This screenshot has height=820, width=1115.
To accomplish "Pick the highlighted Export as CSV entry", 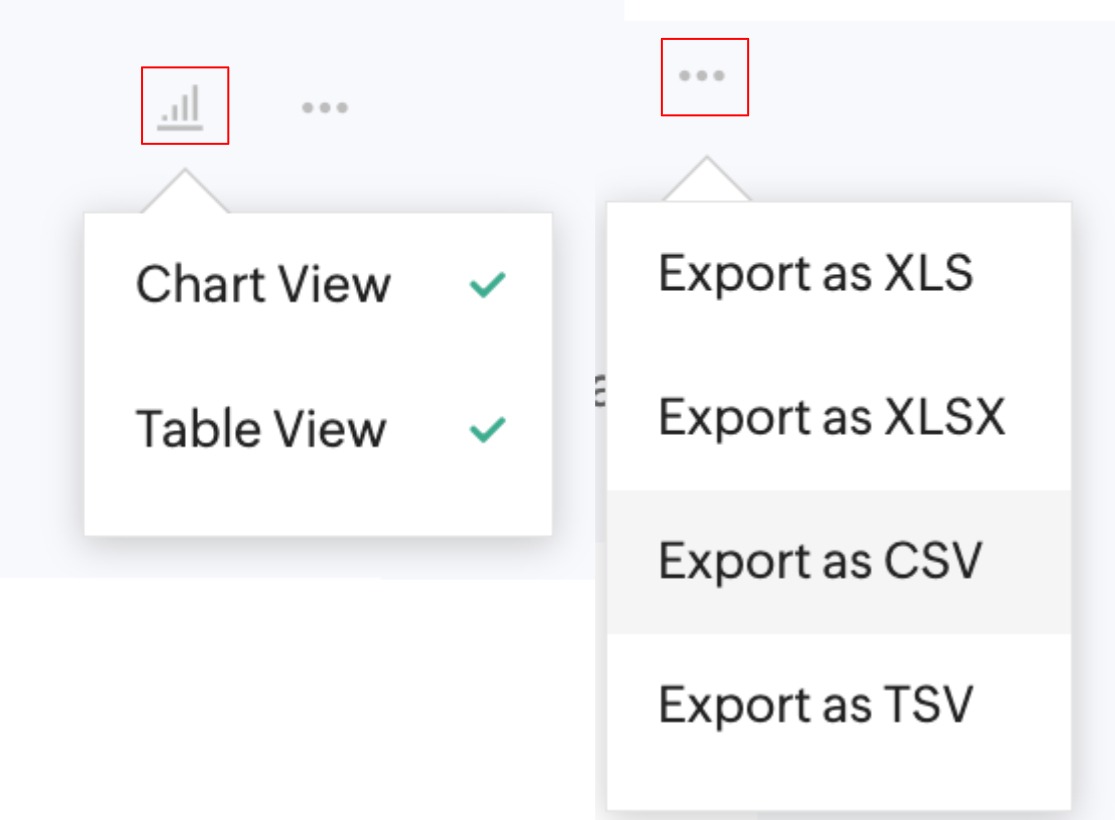I will coord(820,561).
